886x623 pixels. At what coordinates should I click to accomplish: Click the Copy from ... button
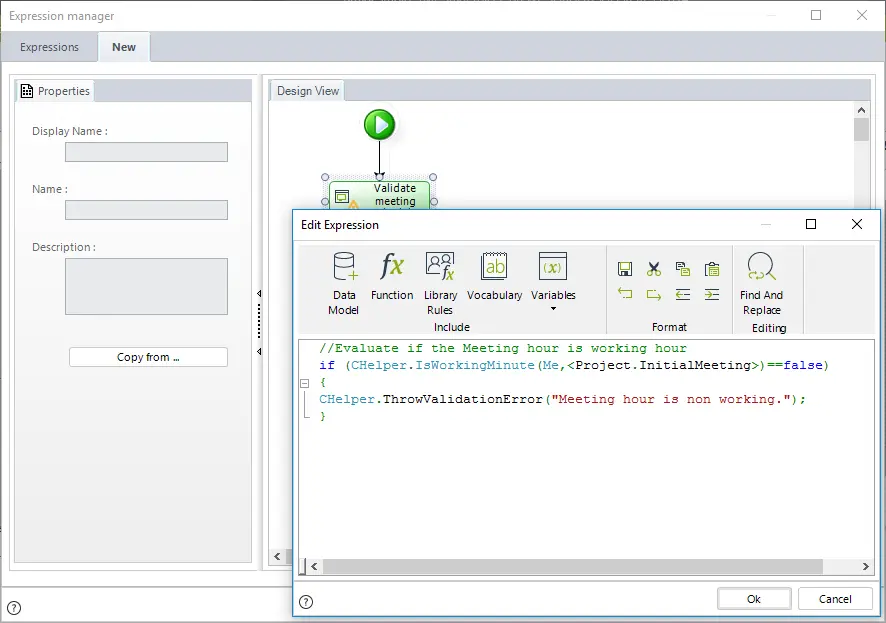tap(148, 357)
